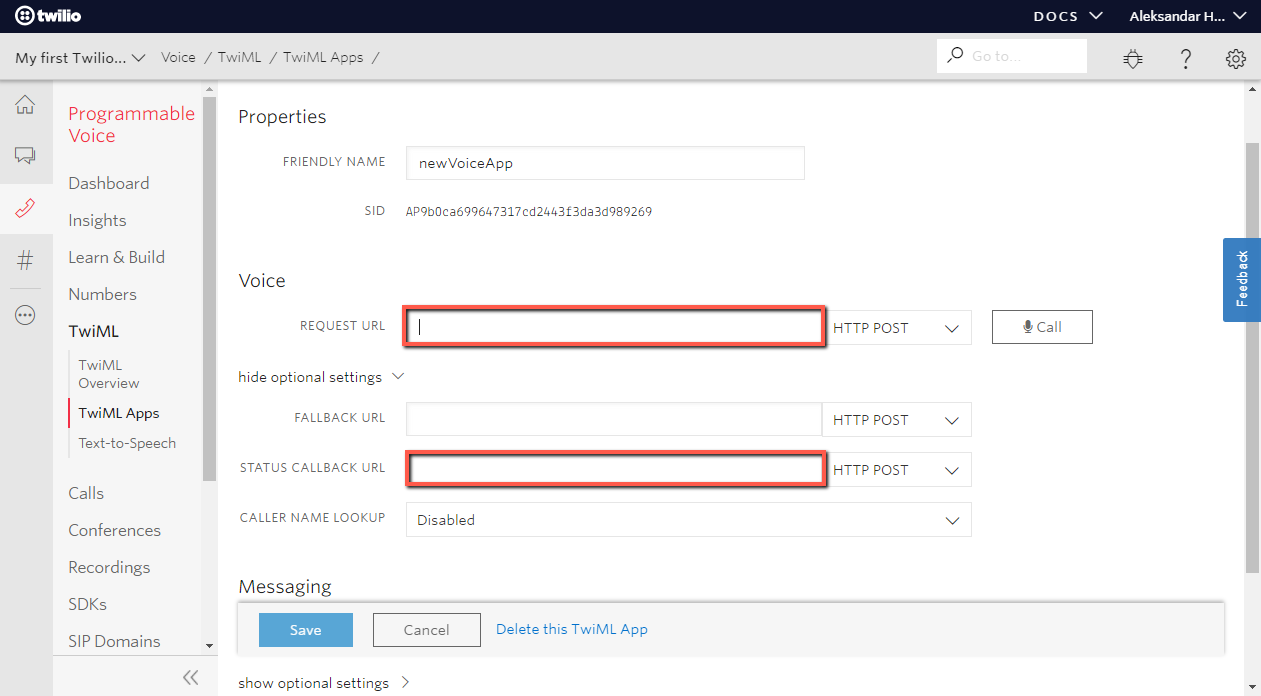1261x696 pixels.
Task: Open TwiML Overview sub-item
Action: [109, 374]
